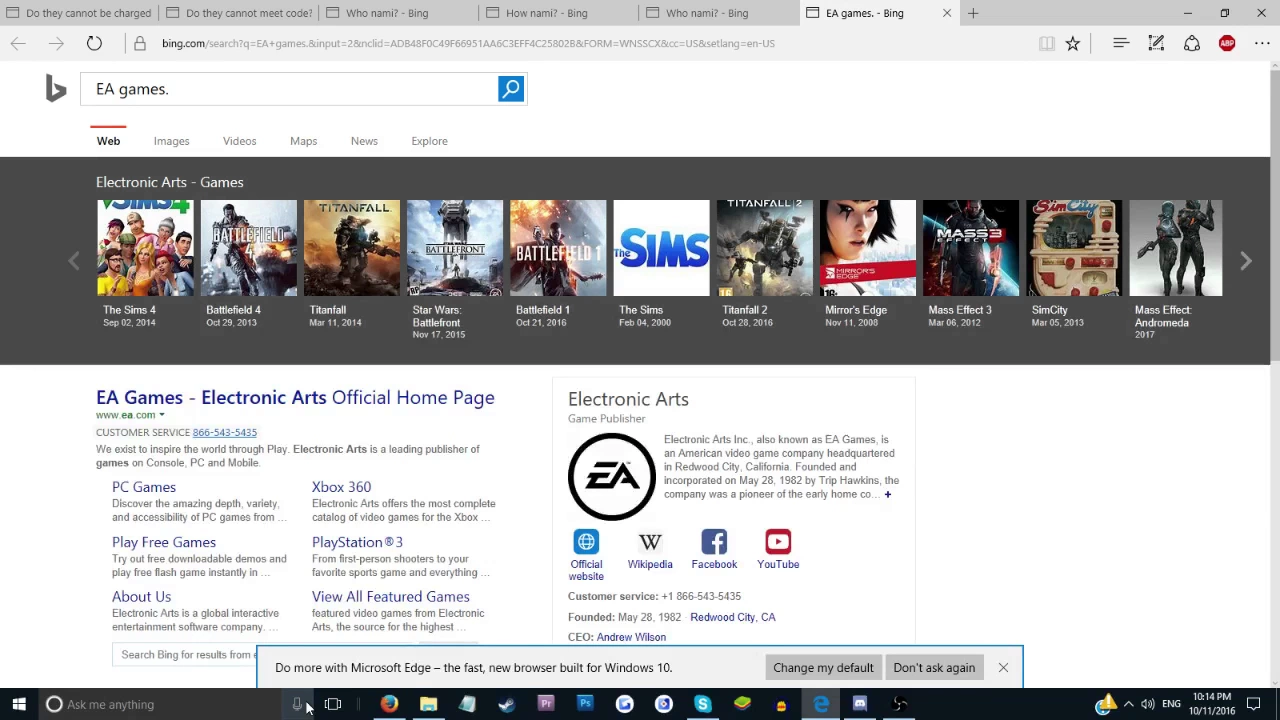Open Windows Start menu

coord(19,704)
